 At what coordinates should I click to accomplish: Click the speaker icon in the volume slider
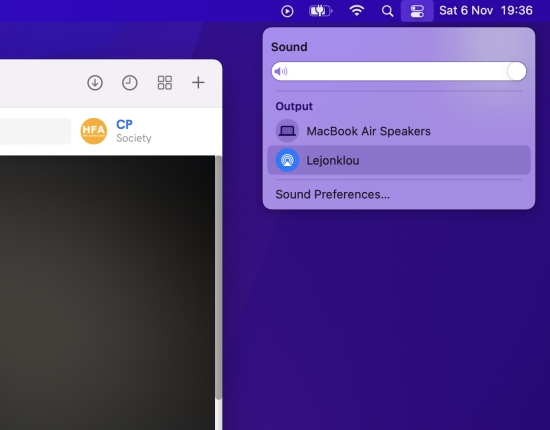point(281,72)
